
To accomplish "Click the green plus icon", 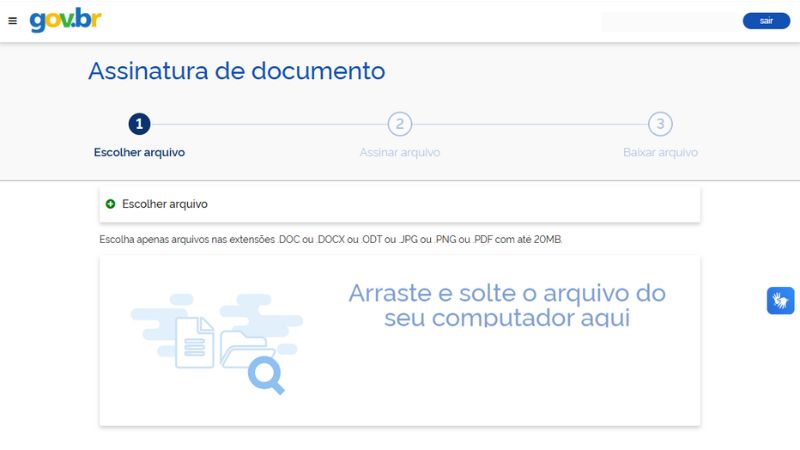I will pyautogui.click(x=110, y=204).
